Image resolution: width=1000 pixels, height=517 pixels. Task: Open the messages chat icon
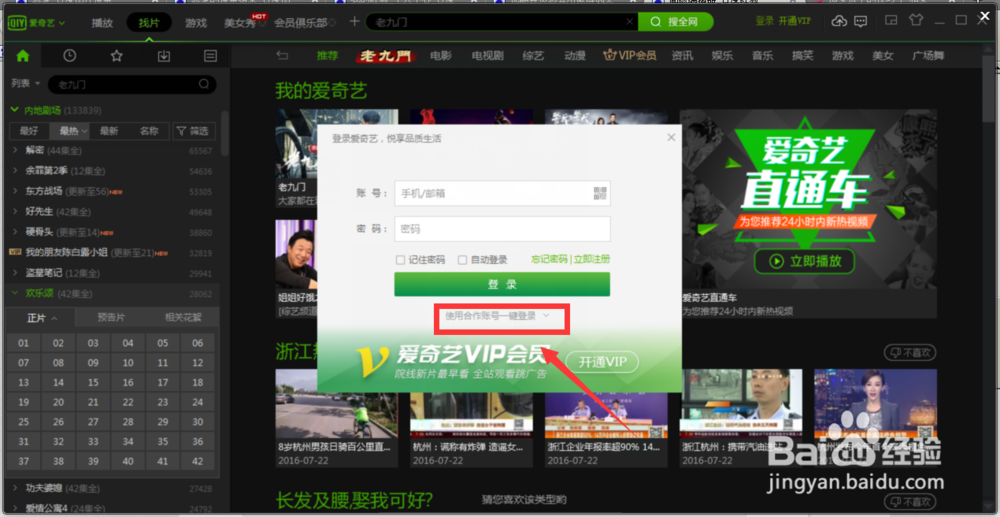click(860, 21)
